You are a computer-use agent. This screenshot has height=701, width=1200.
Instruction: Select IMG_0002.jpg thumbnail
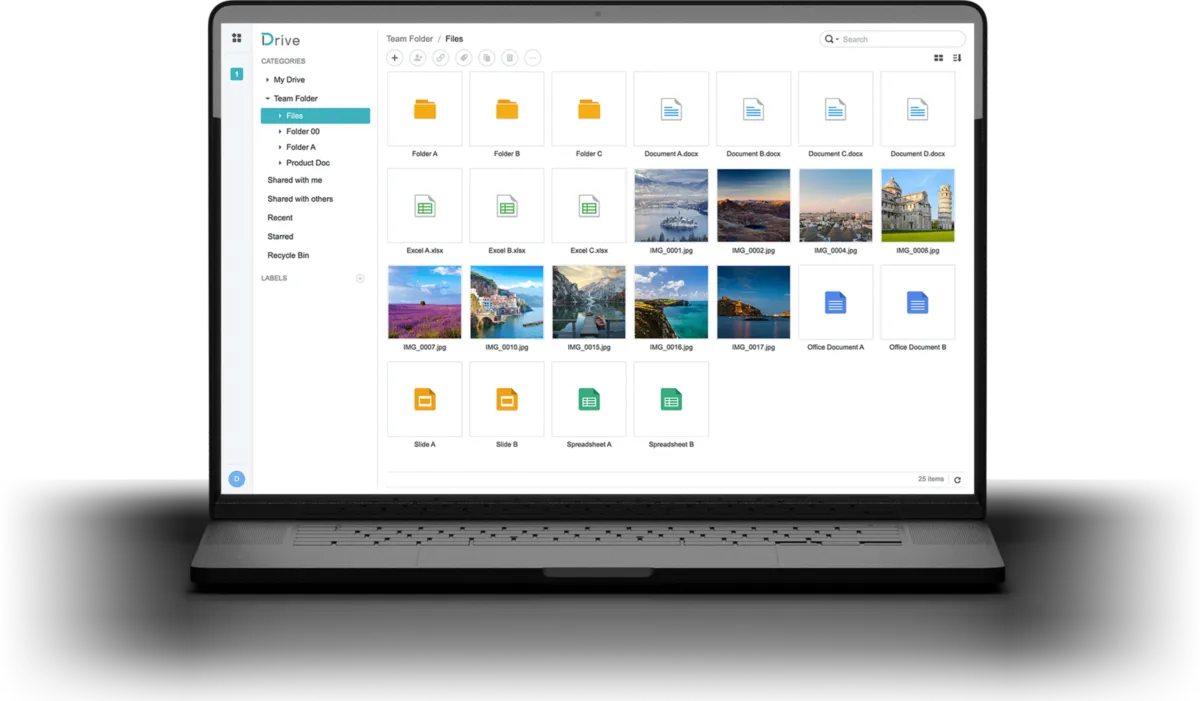753,206
